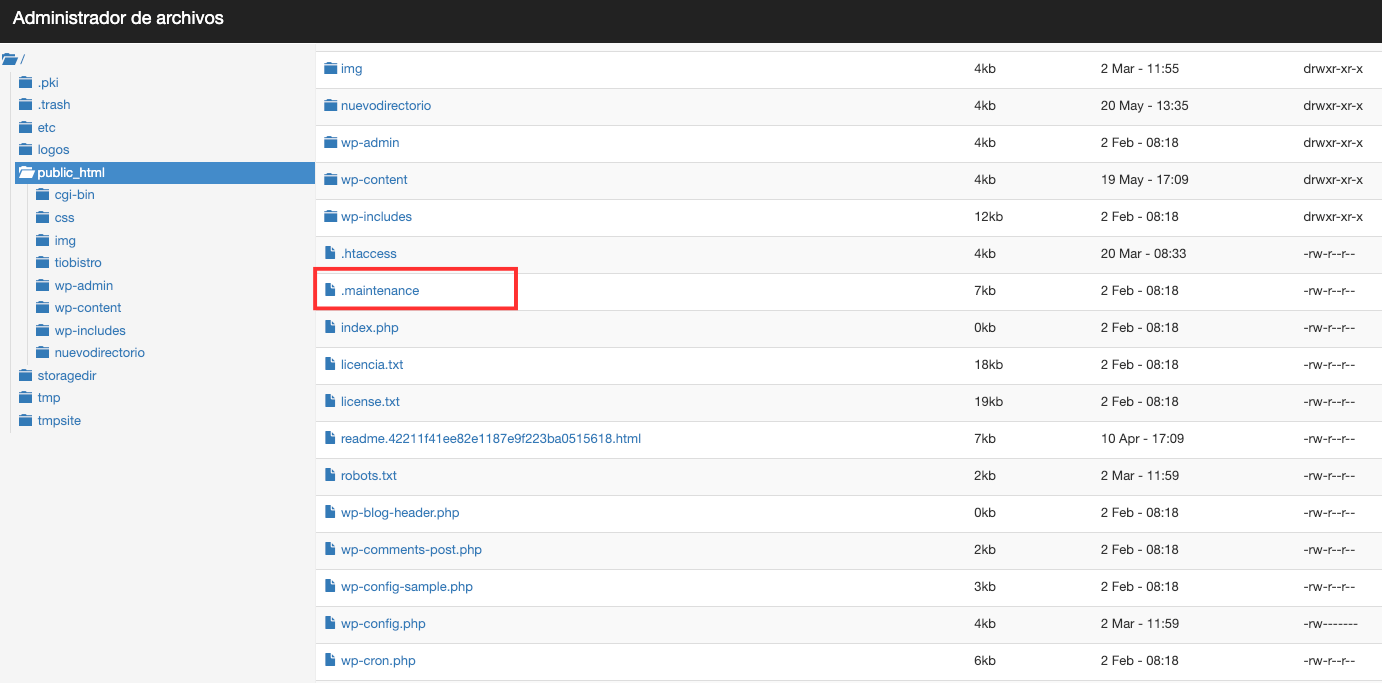This screenshot has height=683, width=1382.
Task: Click the open folder icon for root directory
Action: click(x=10, y=59)
